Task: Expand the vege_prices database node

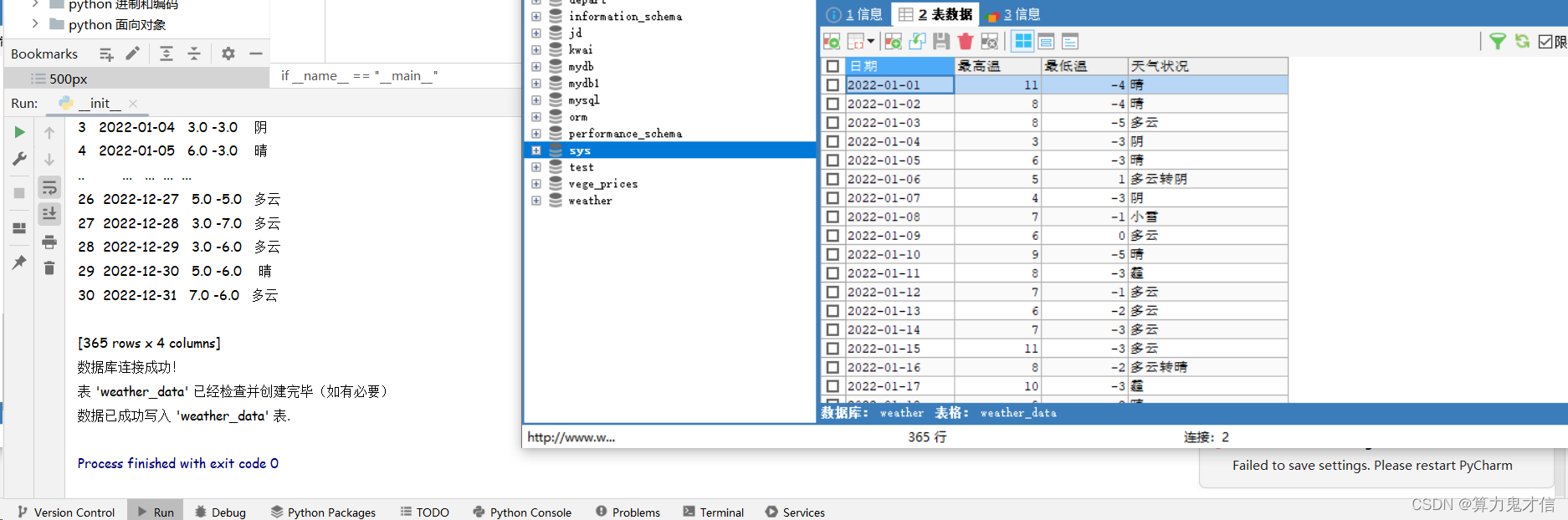Action: click(536, 184)
